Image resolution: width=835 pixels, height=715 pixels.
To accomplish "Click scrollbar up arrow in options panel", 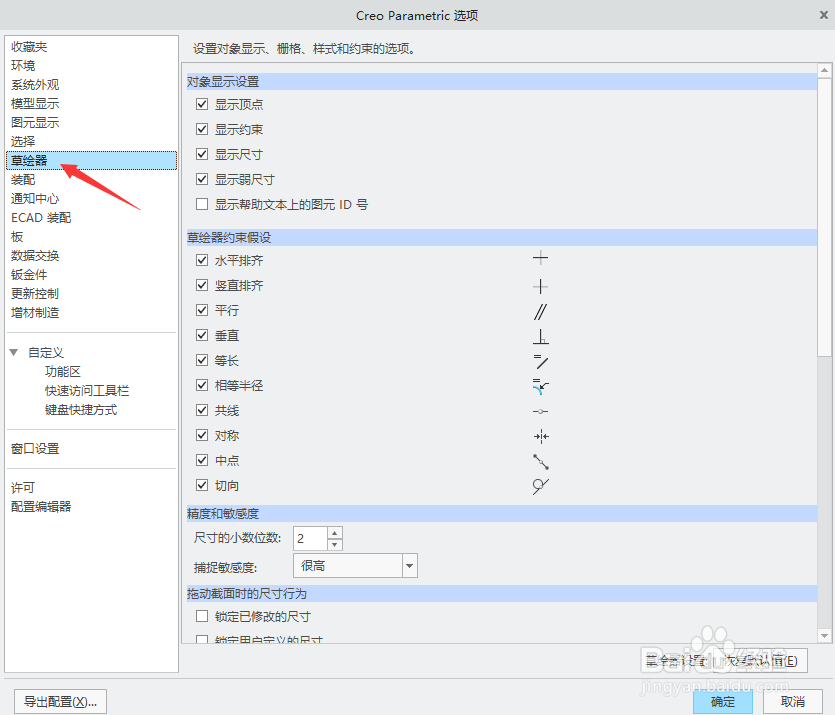I will click(824, 70).
